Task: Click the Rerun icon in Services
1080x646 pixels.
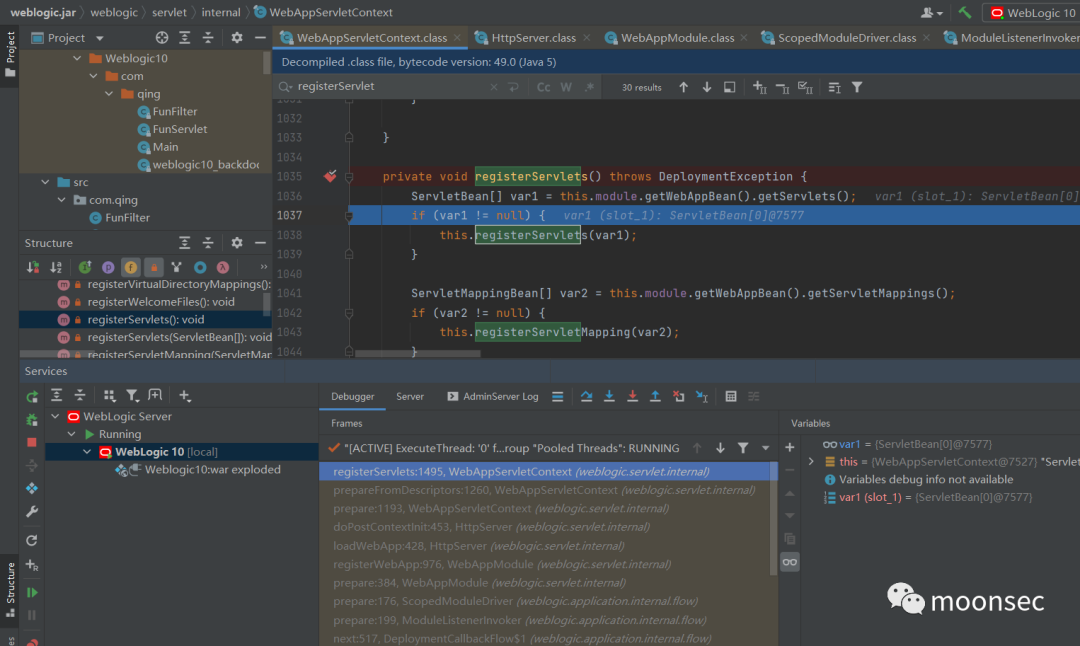Action: 32,397
